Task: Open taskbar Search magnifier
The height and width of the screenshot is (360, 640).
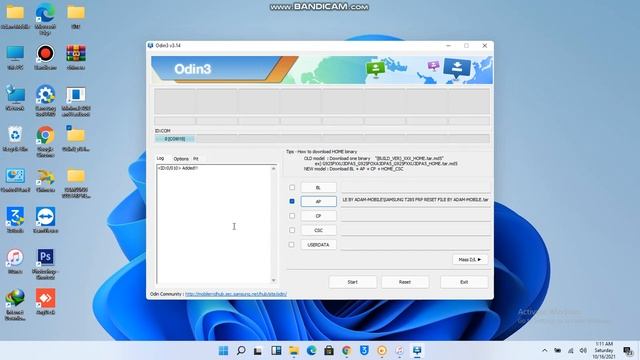Action: [241, 351]
